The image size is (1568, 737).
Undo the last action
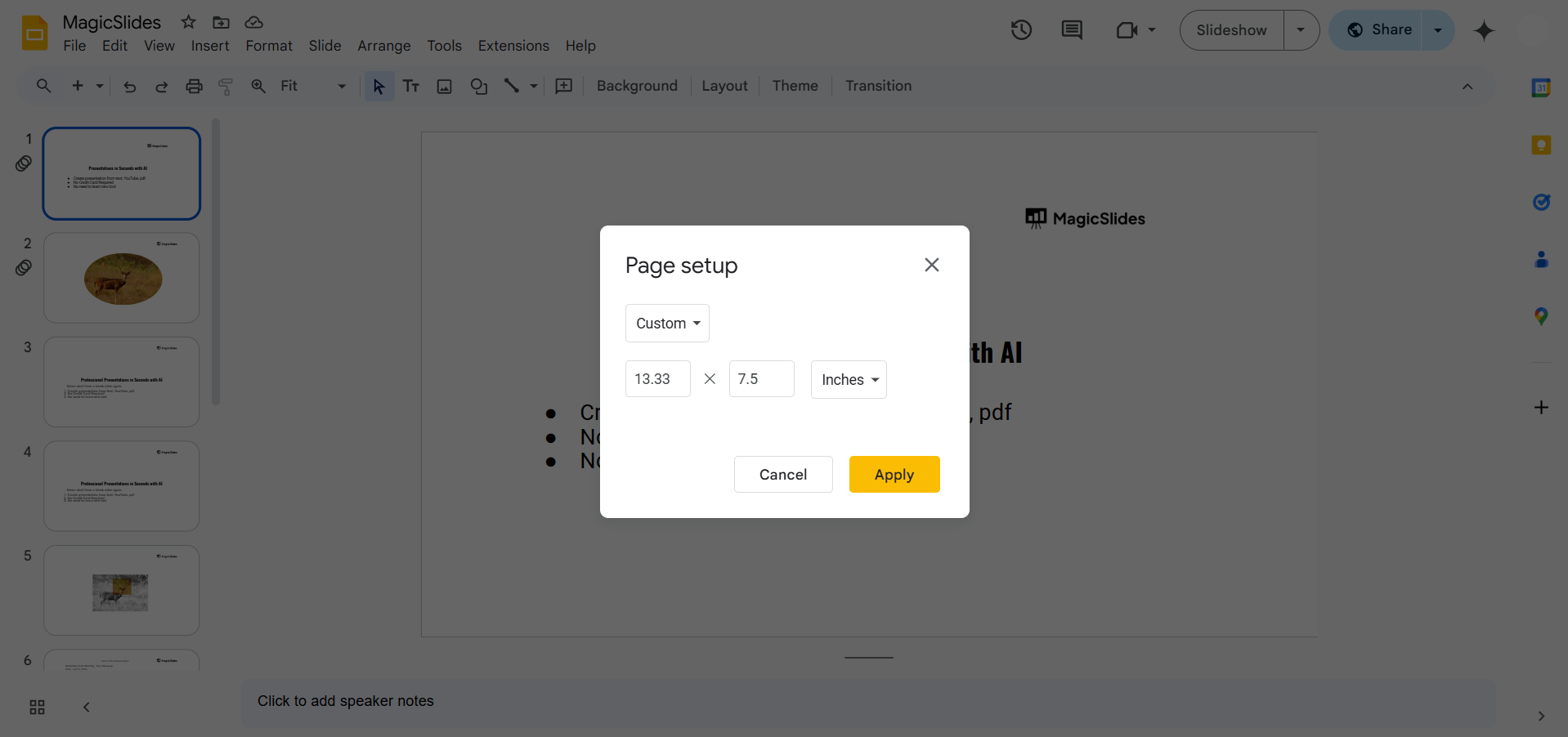tap(129, 86)
